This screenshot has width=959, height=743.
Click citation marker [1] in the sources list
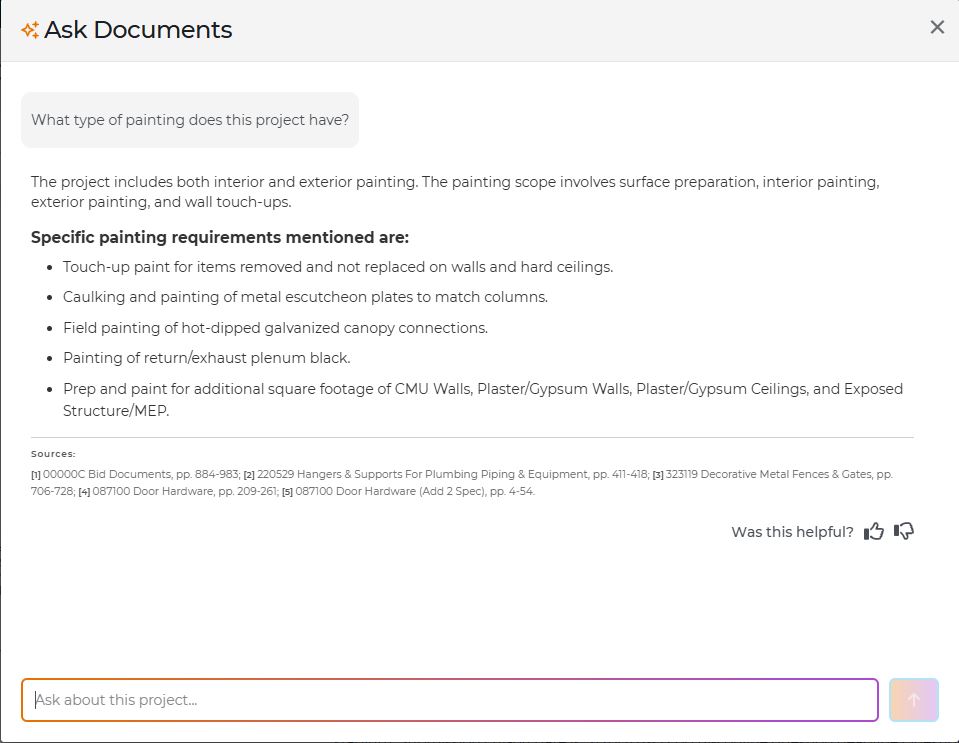point(35,474)
